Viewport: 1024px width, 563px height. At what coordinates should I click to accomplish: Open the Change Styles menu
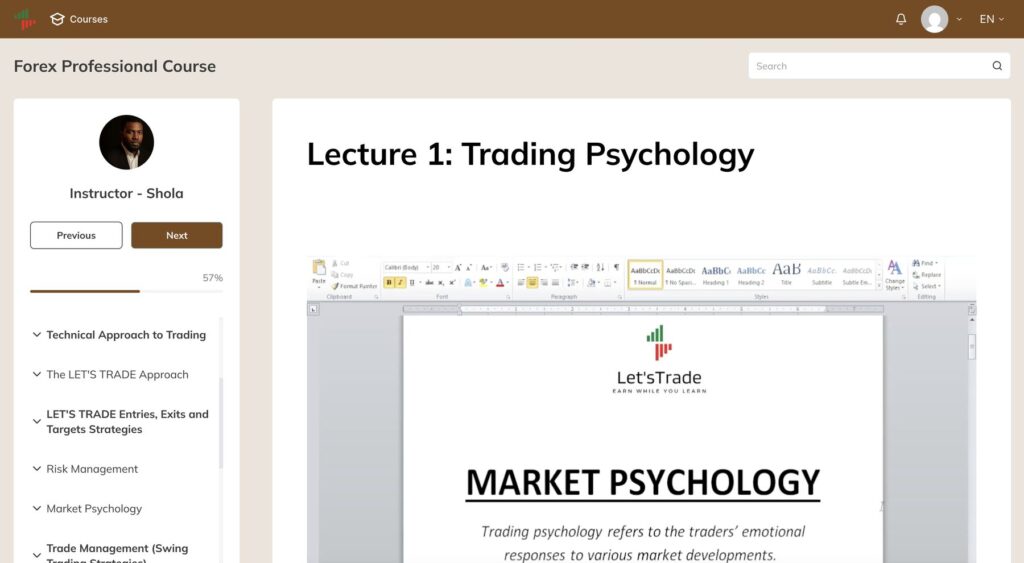[895, 275]
